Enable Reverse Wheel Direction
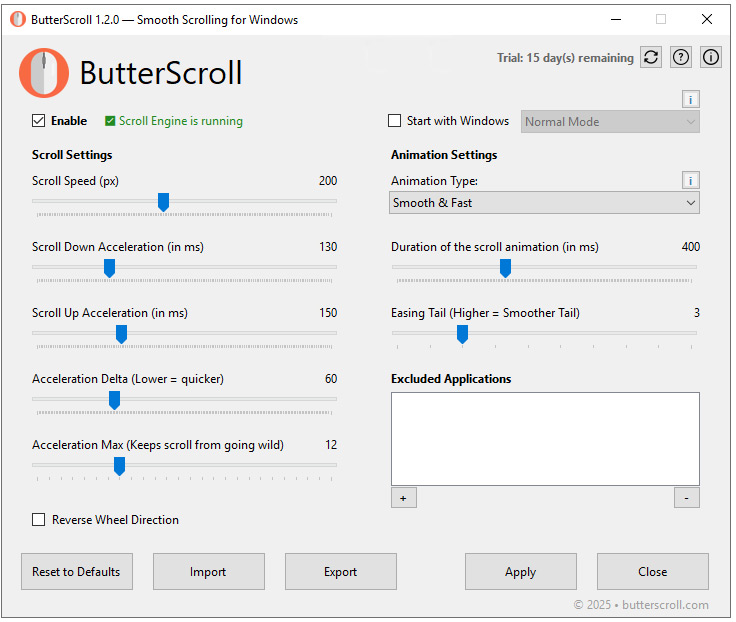Image resolution: width=736 pixels, height=622 pixels. click(38, 520)
